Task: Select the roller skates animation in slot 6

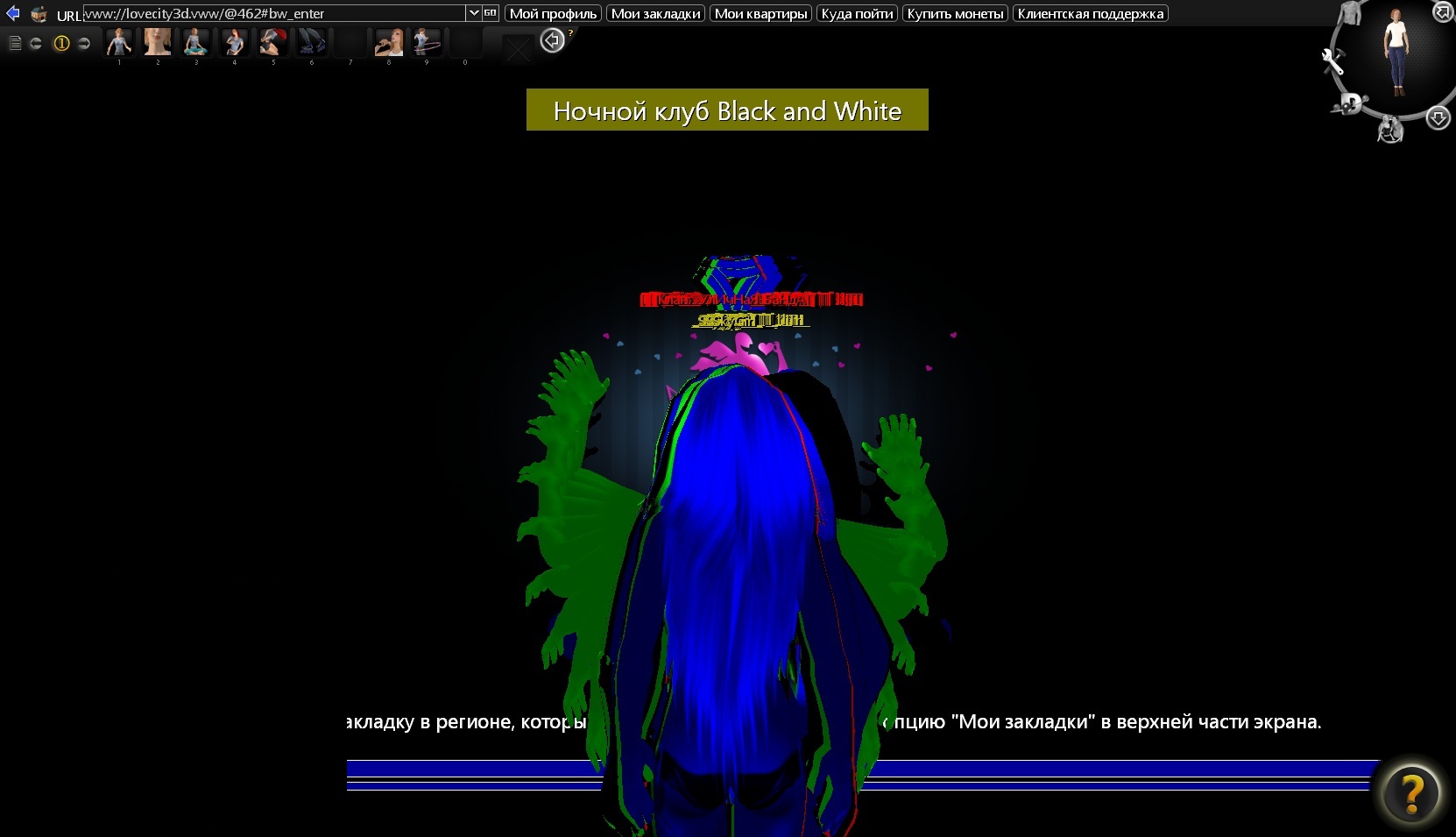Action: (311, 42)
